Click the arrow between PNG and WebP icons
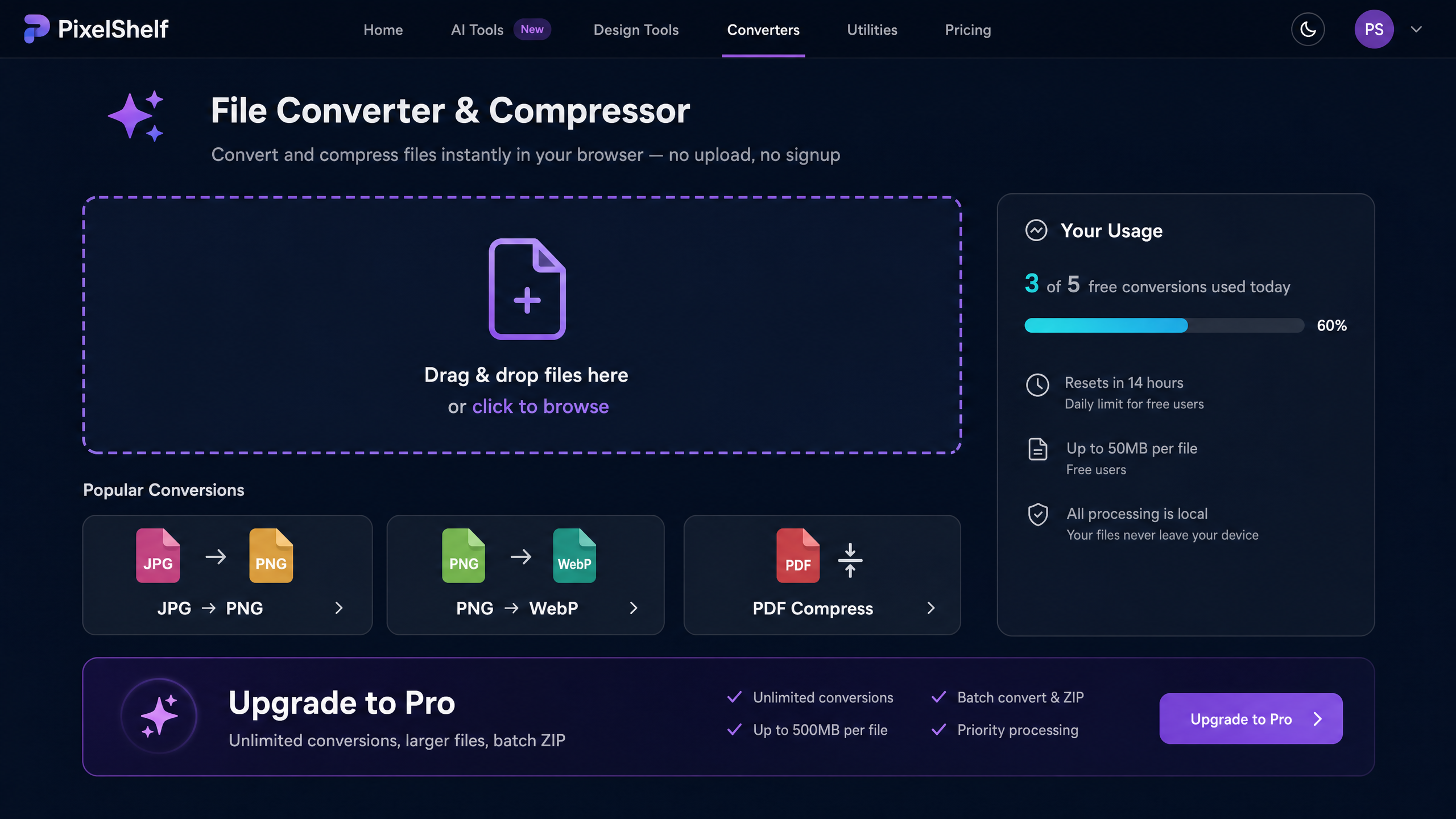 pyautogui.click(x=521, y=556)
